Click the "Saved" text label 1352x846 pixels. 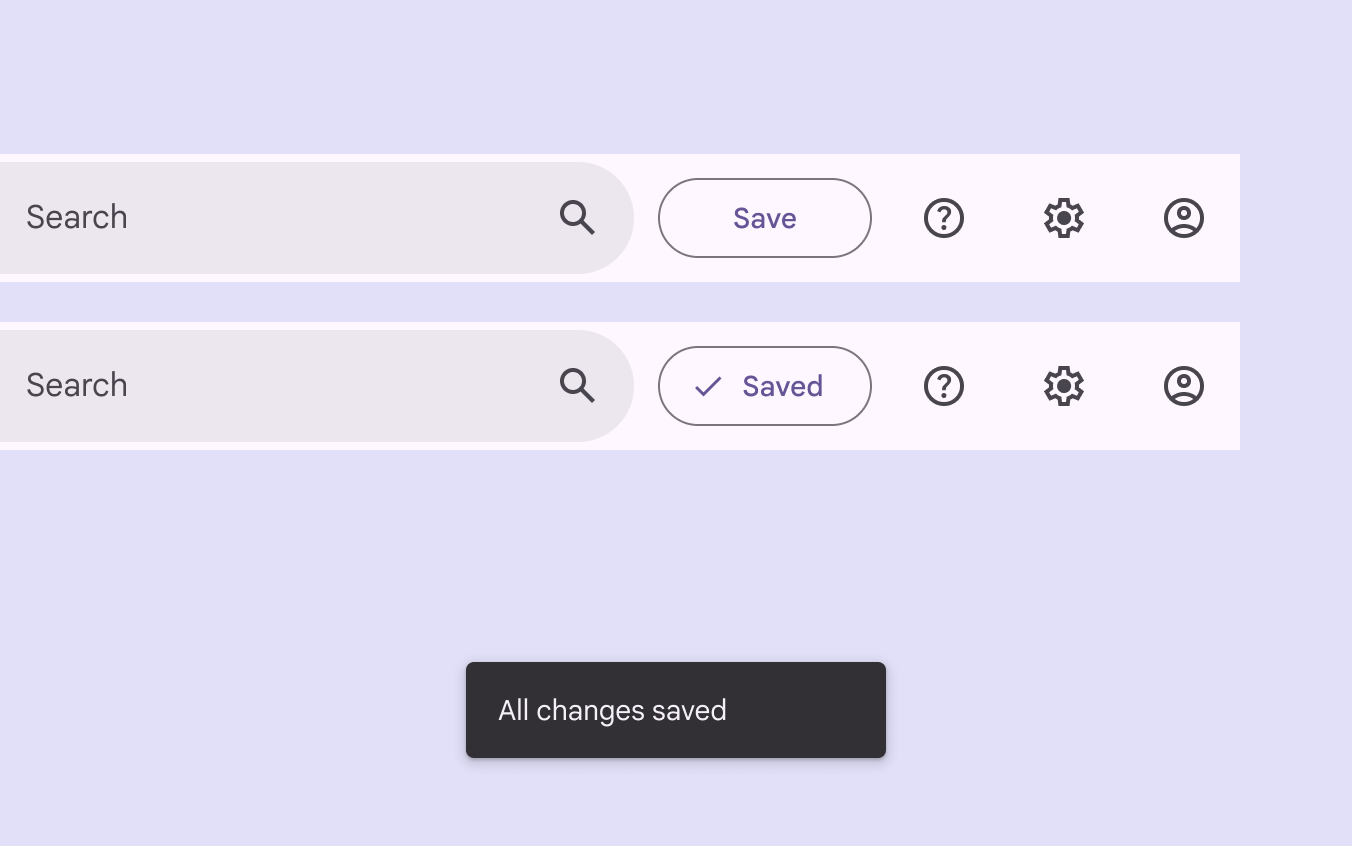coord(782,386)
